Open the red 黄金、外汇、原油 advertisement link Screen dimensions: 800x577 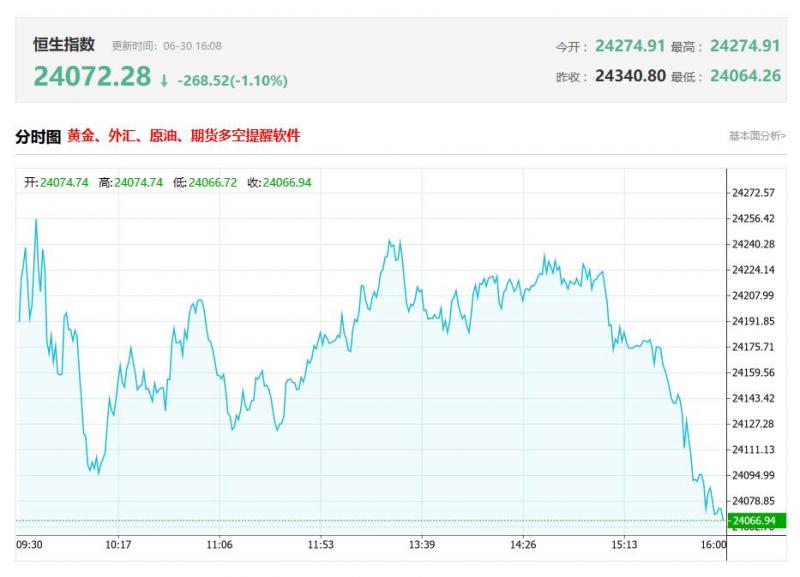pyautogui.click(x=184, y=136)
